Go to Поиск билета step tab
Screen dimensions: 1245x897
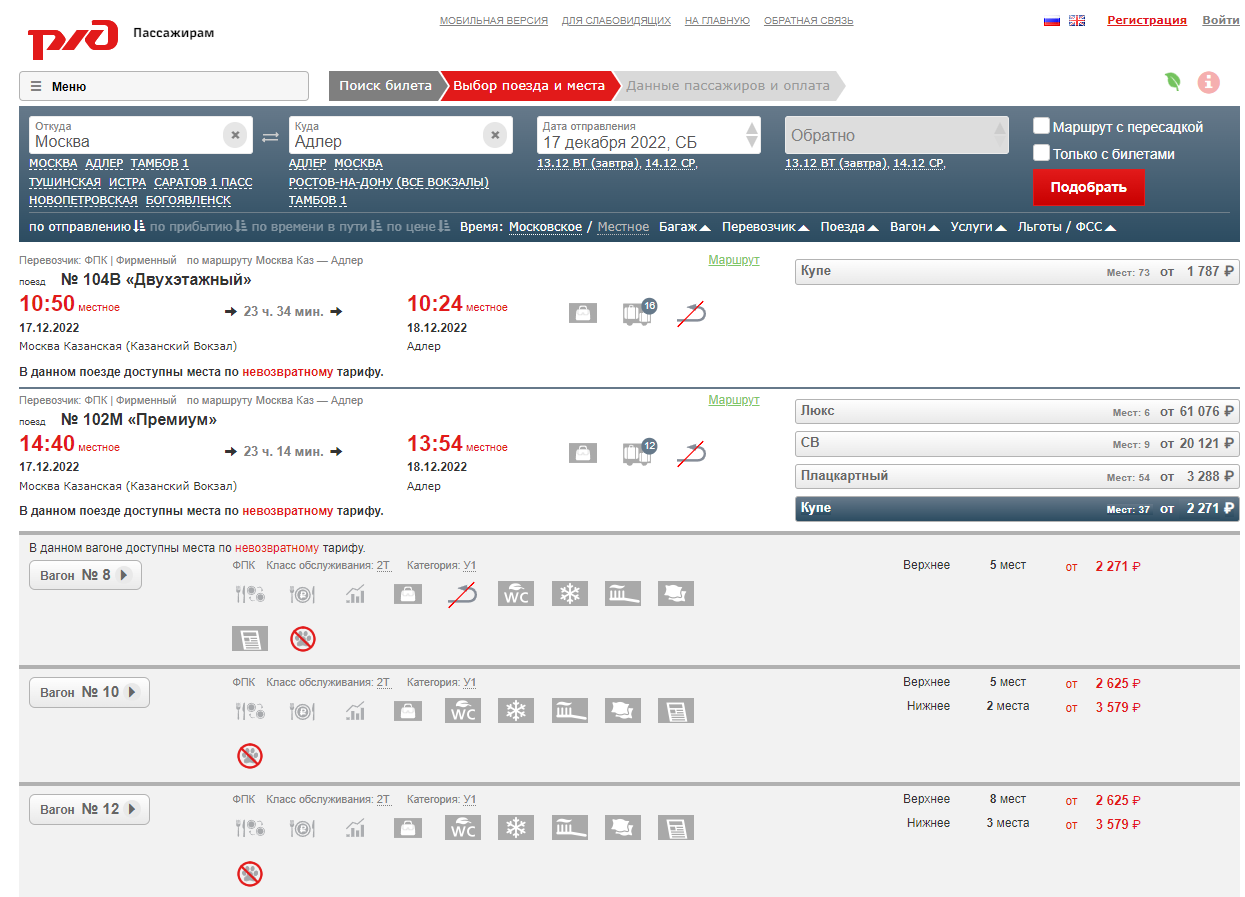pyautogui.click(x=385, y=86)
